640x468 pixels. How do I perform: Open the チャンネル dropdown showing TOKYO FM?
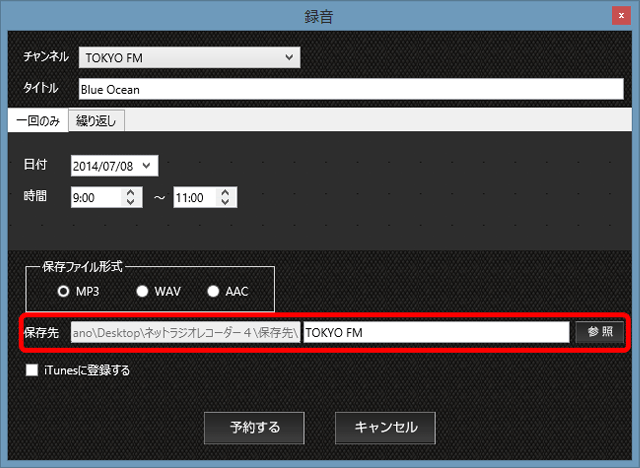189,58
